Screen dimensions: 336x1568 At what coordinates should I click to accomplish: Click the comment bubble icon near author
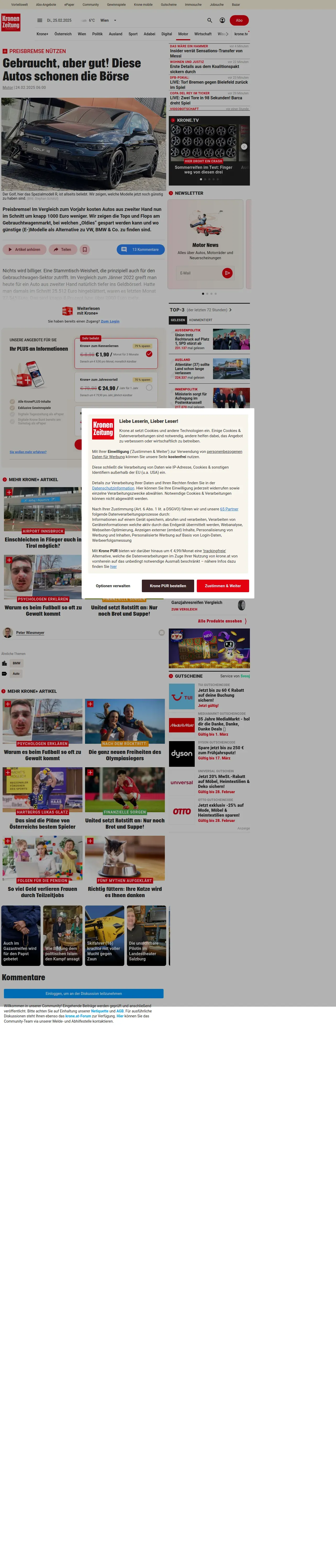[x=162, y=632]
